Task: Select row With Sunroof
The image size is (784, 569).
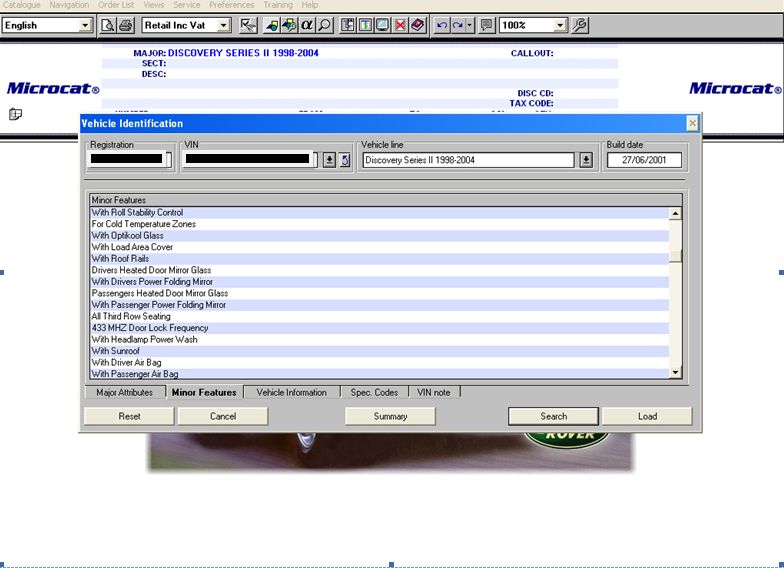Action: click(380, 351)
